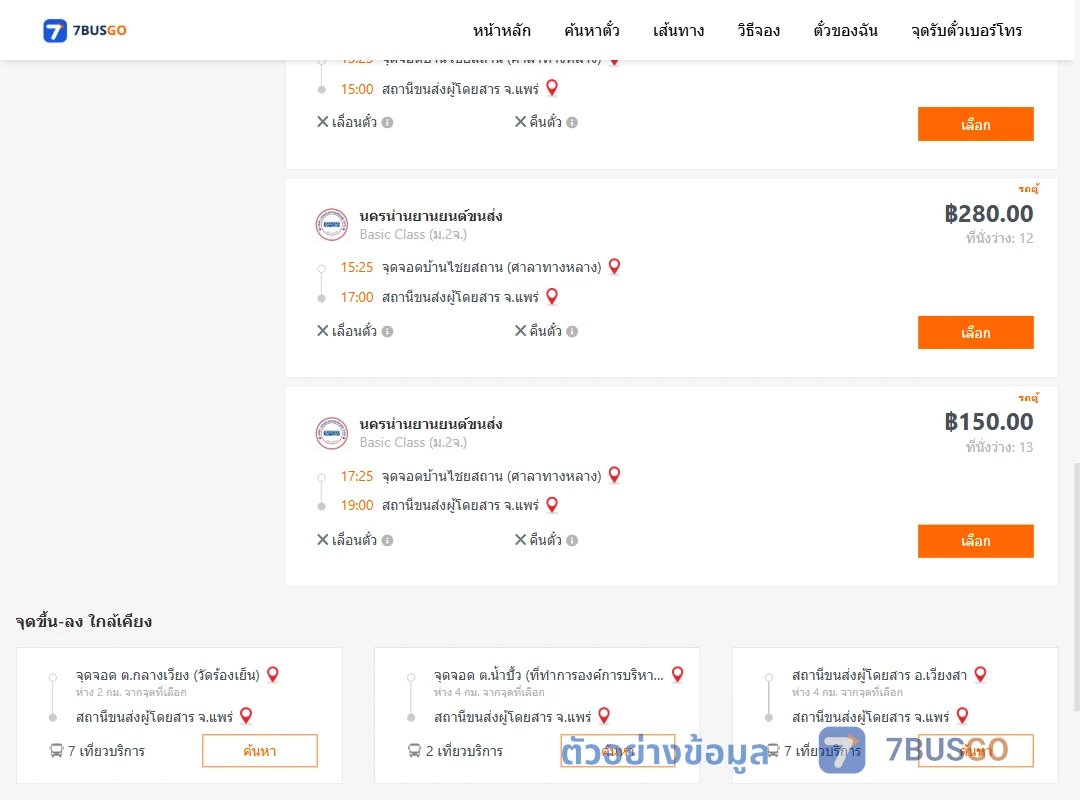The height and width of the screenshot is (800, 1080).
Task: Click ค้นหา button in ต.น้ำปั้ว card
Action: pyautogui.click(x=618, y=750)
